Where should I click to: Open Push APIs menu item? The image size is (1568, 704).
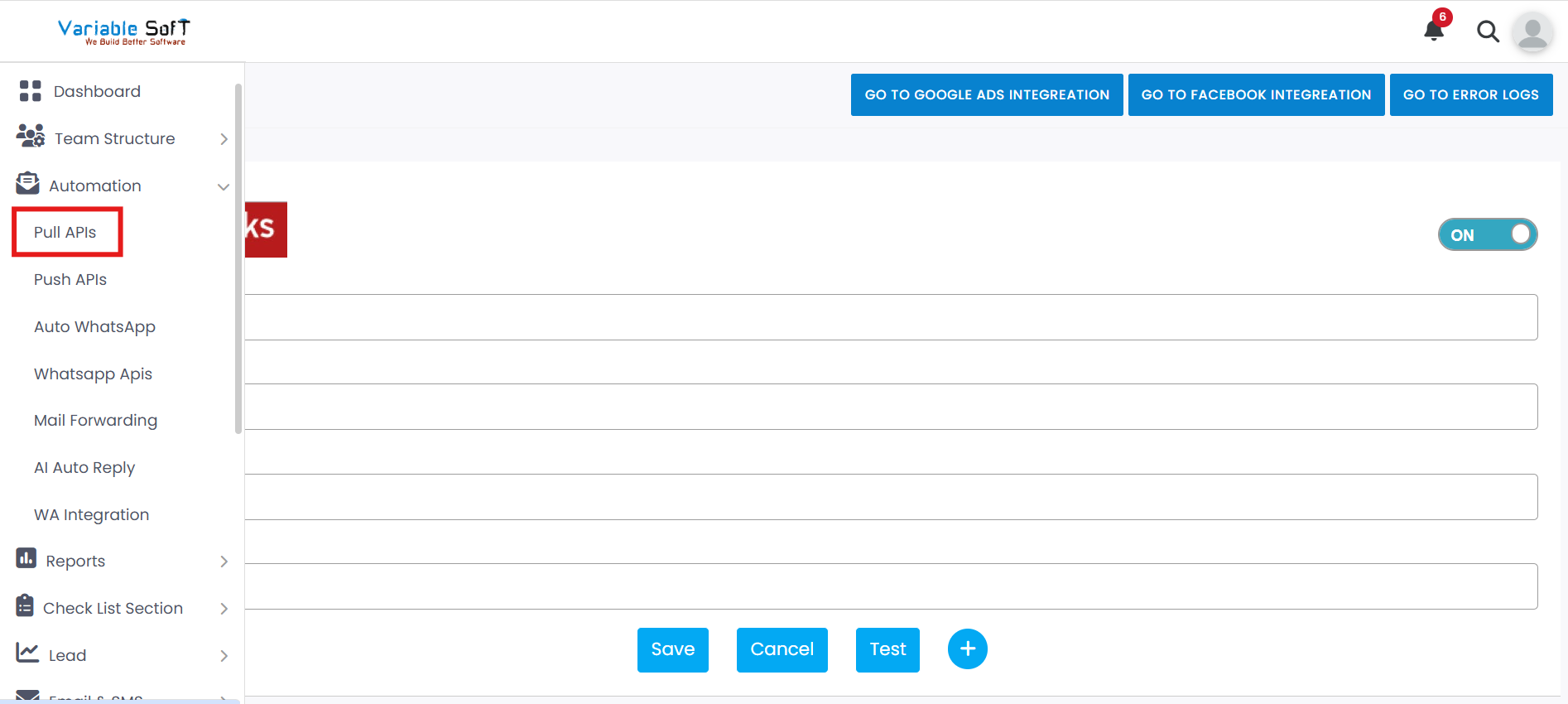70,280
